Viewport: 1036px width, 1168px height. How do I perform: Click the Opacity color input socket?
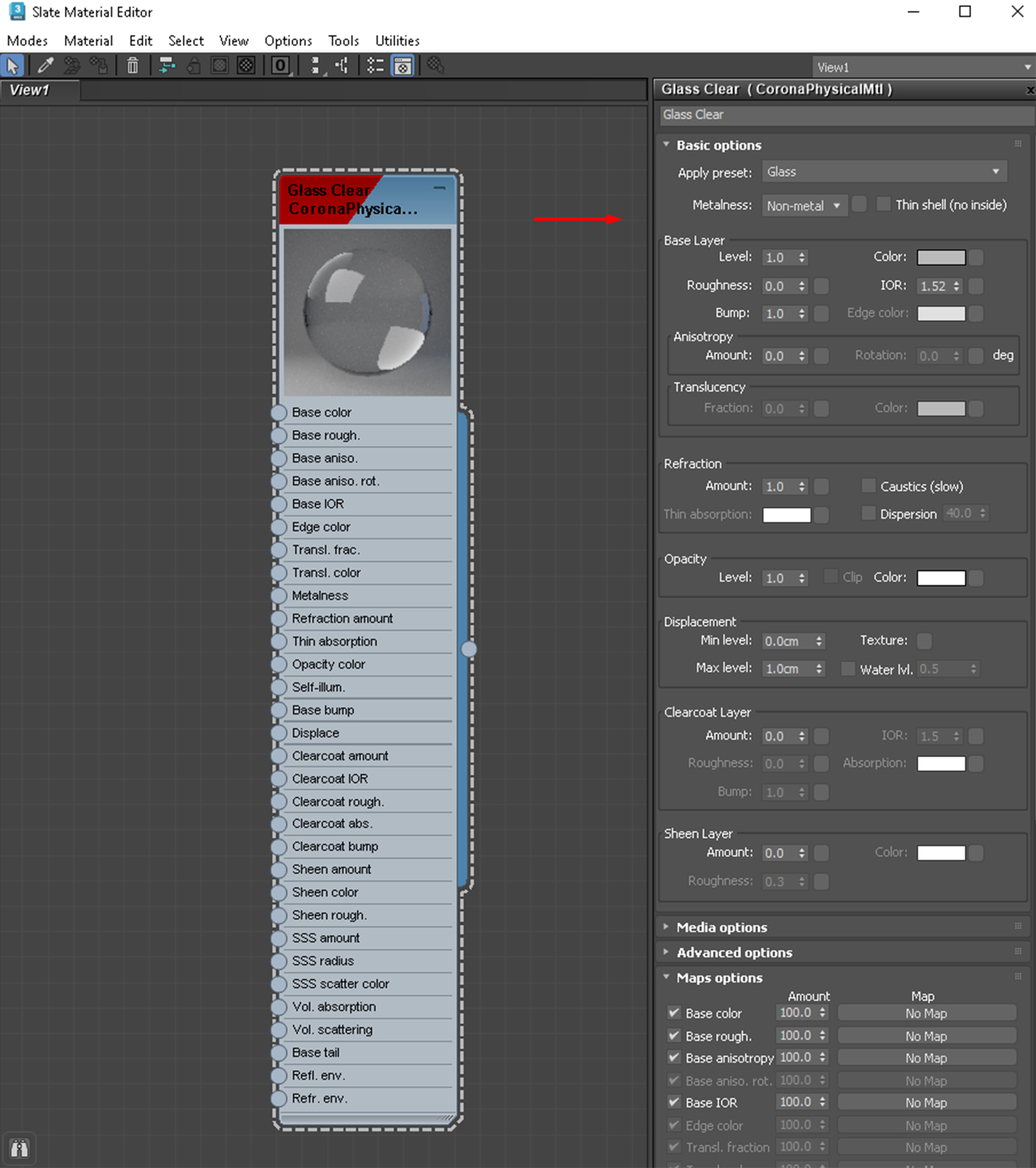[278, 665]
